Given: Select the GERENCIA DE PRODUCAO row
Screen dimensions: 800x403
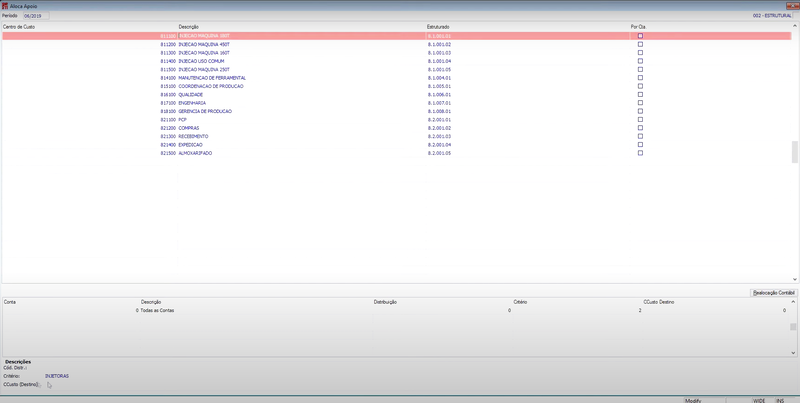Looking at the screenshot, I should pos(396,111).
